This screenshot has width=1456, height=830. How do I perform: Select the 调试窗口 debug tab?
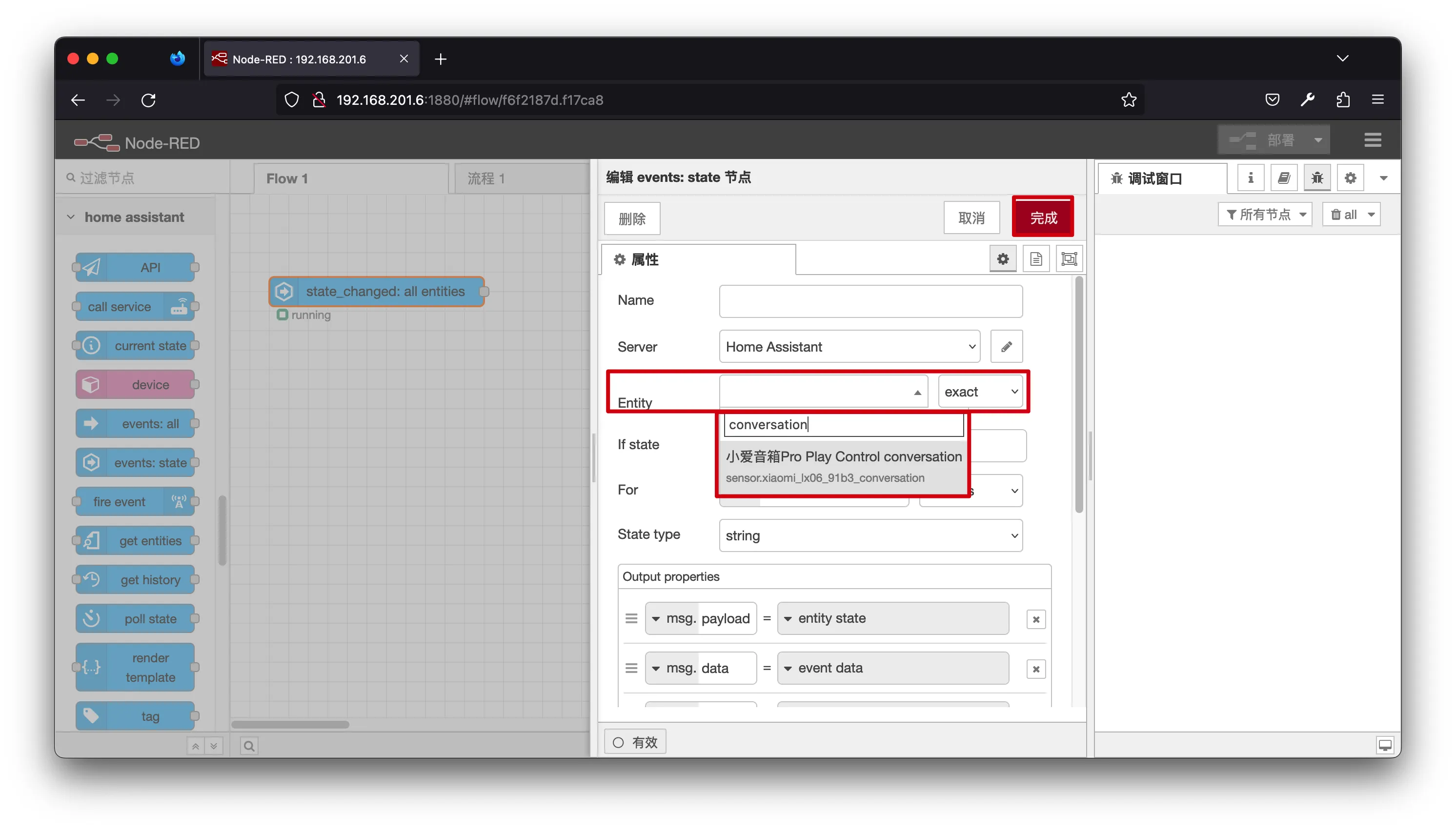(x=1161, y=179)
